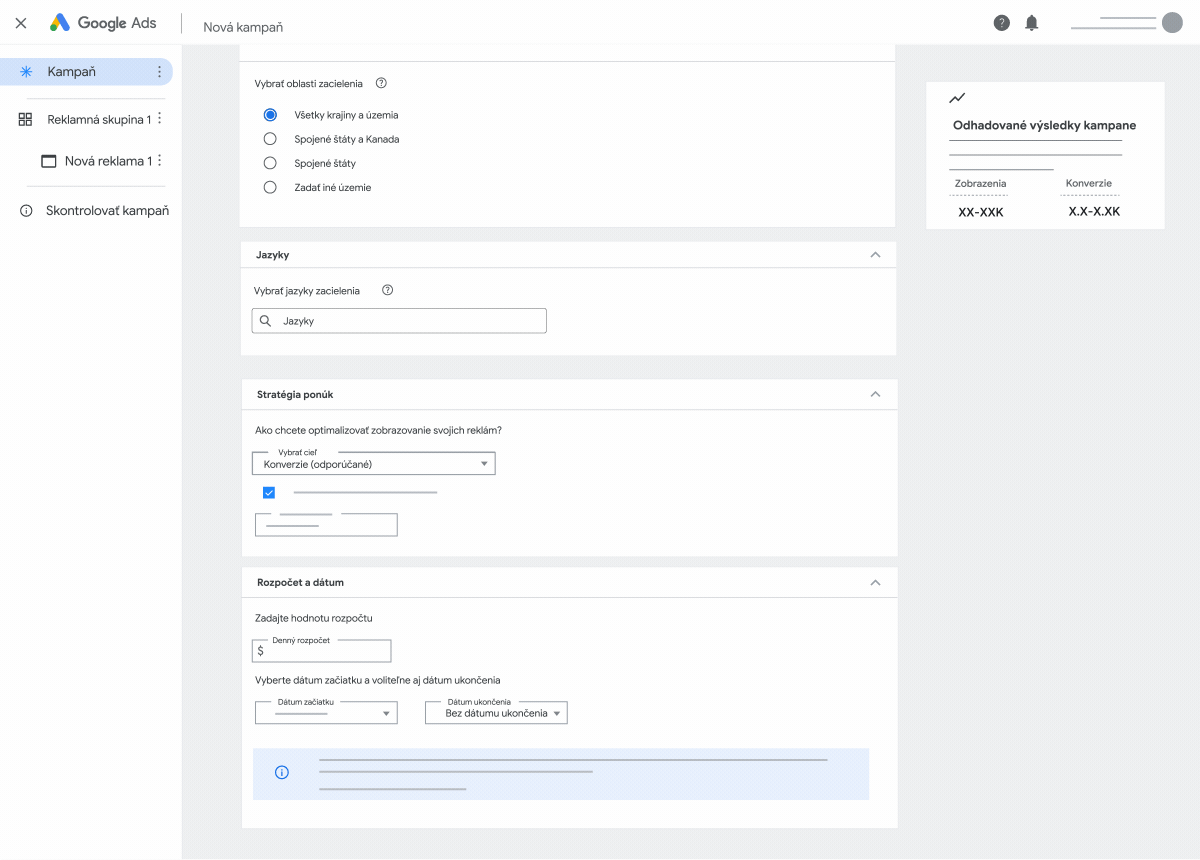
Task: Click the Zobrazenia label on estimates card
Action: coord(981,184)
